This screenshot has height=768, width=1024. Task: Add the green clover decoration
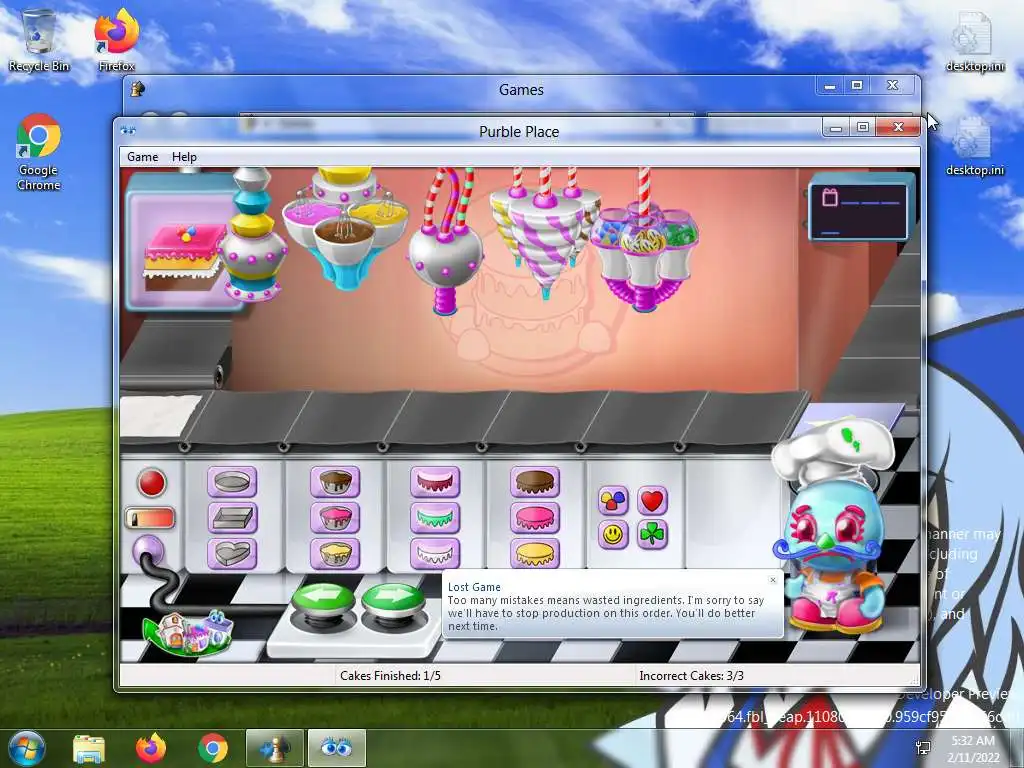pyautogui.click(x=652, y=535)
